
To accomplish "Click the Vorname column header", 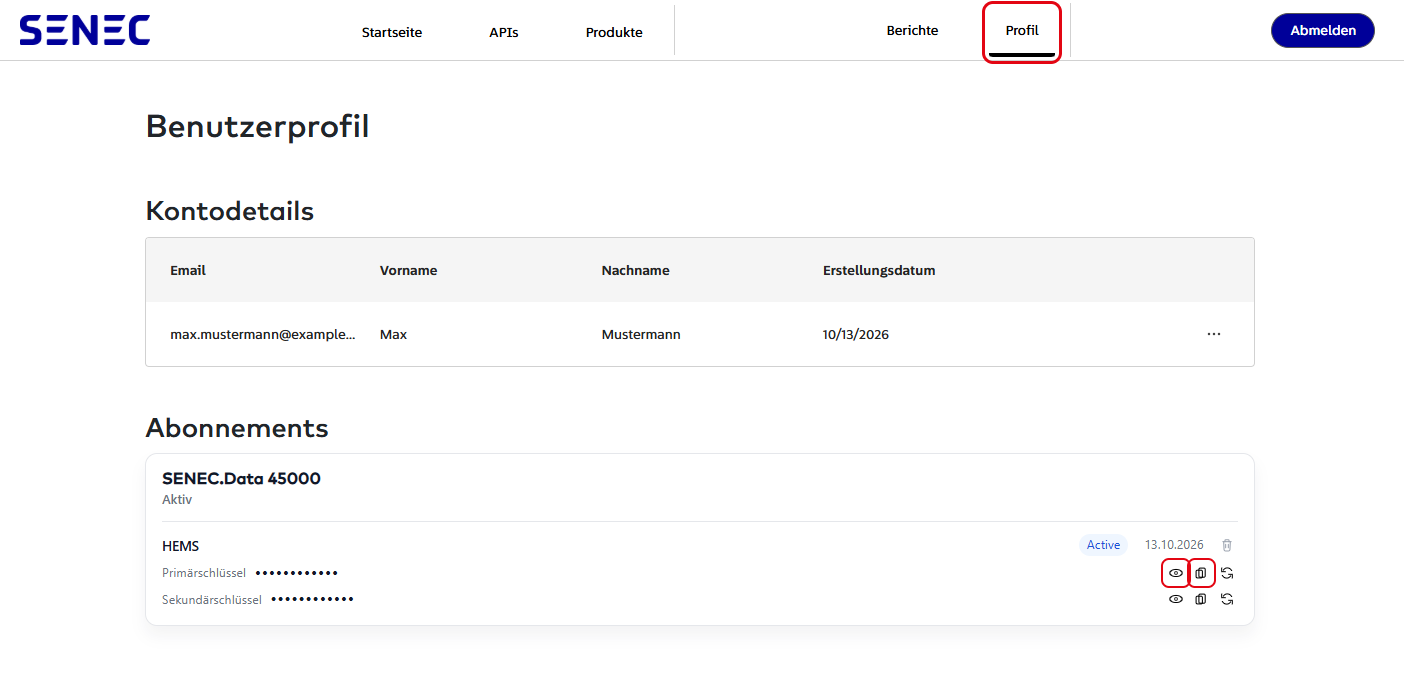I will coord(408,270).
